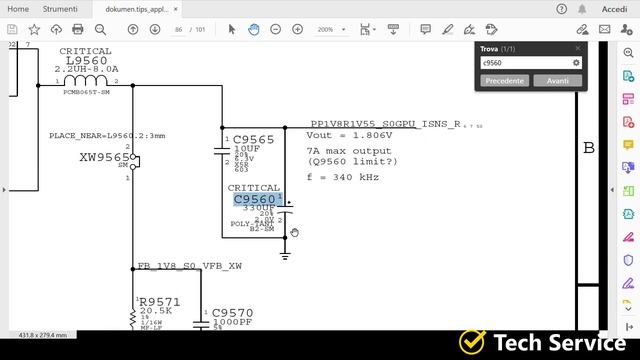Open the help question mark
The width and height of the screenshot is (640, 360).
tap(562, 9)
